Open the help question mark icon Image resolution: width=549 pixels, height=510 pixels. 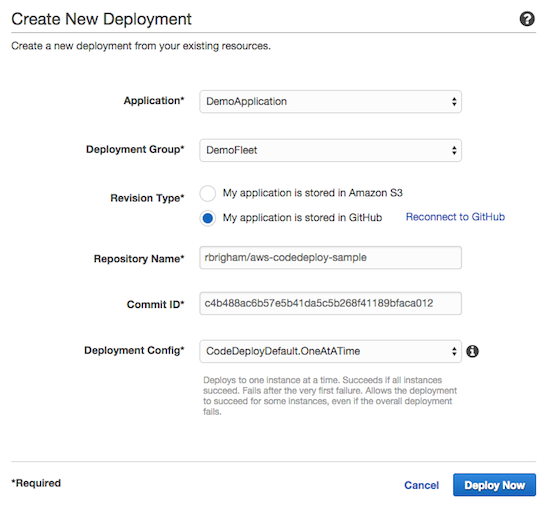coord(527,19)
